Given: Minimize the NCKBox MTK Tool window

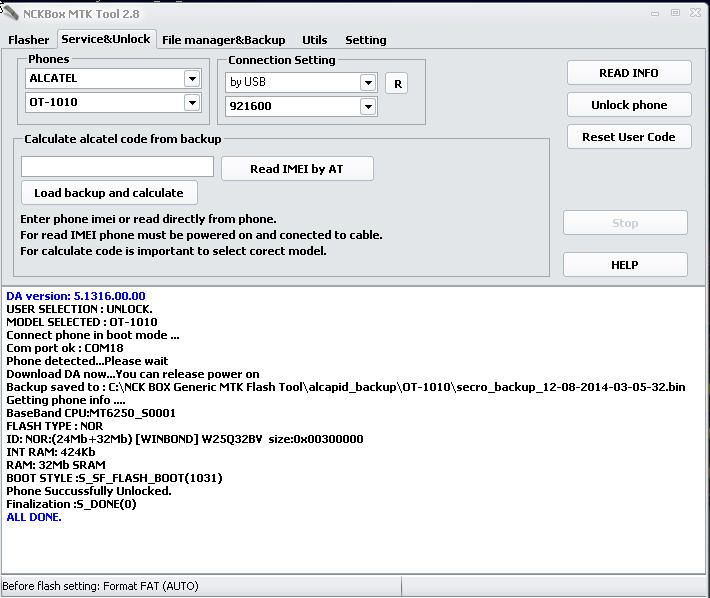Looking at the screenshot, I should point(654,13).
